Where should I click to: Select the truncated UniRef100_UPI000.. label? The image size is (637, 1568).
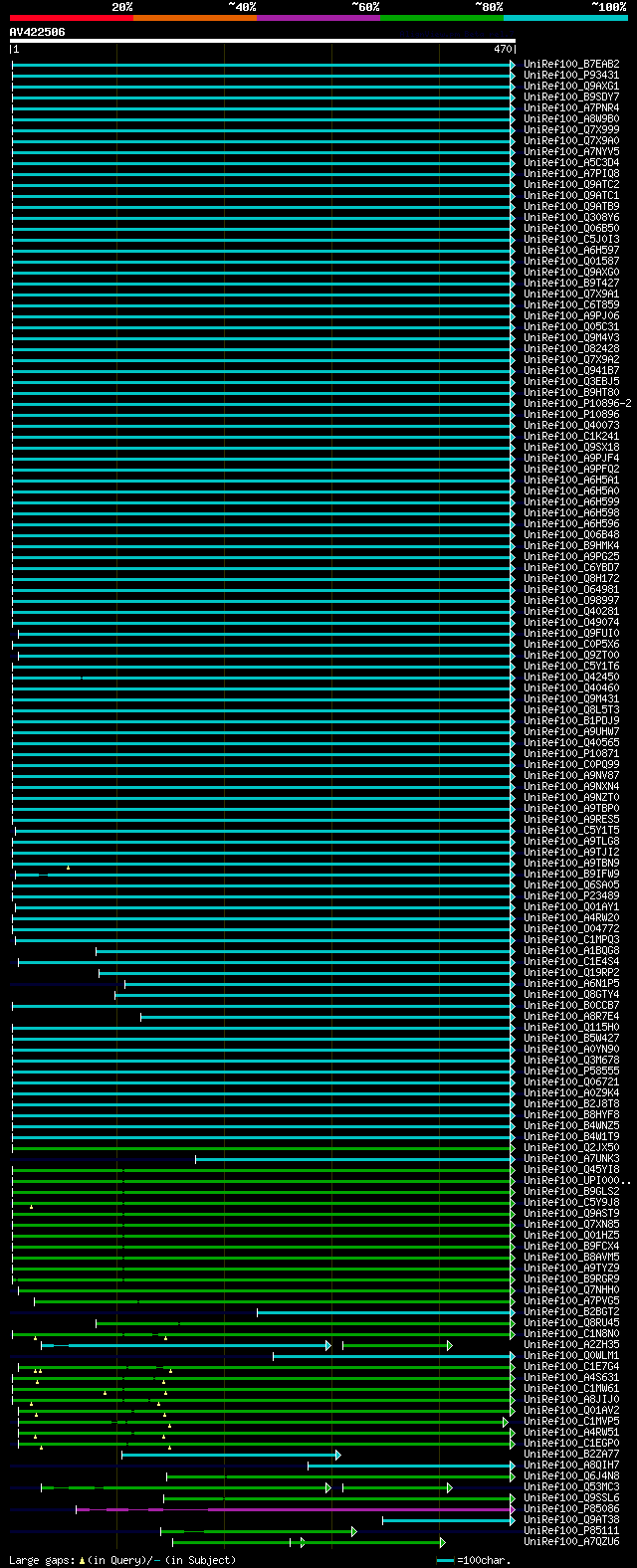point(577,1181)
